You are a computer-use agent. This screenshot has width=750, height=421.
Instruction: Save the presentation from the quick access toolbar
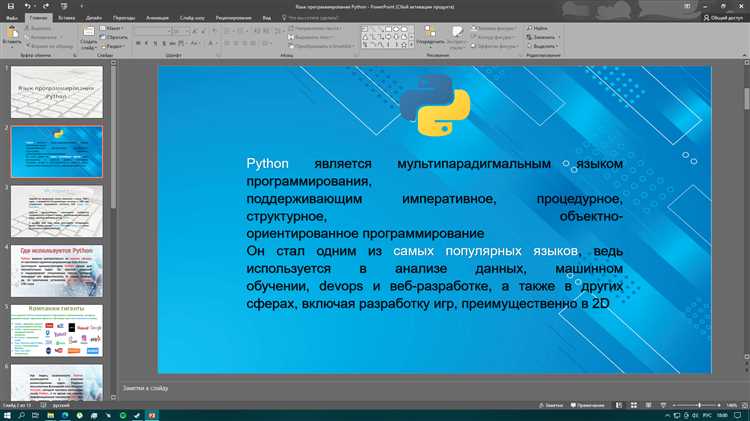coord(11,6)
